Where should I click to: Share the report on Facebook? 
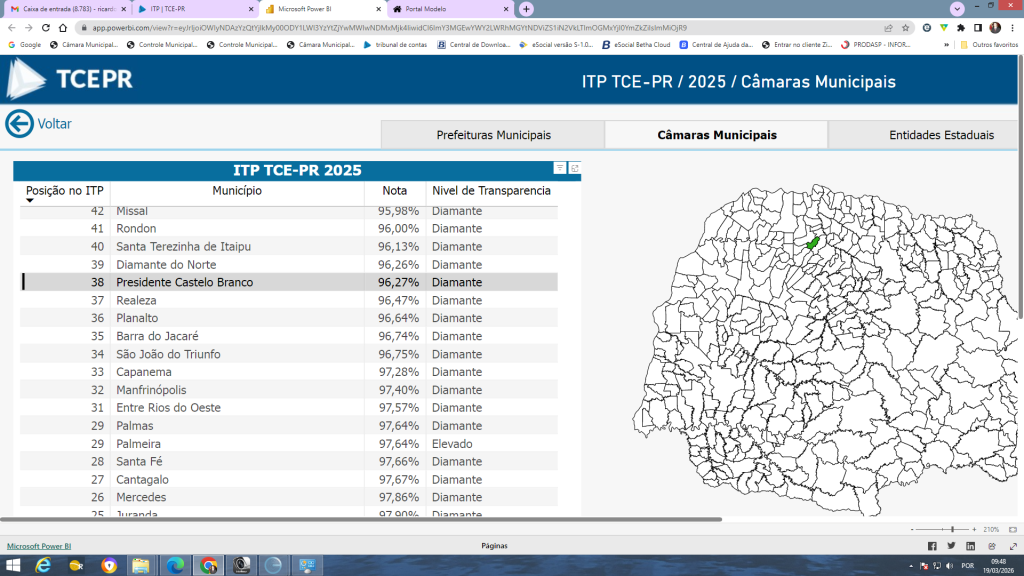932,546
